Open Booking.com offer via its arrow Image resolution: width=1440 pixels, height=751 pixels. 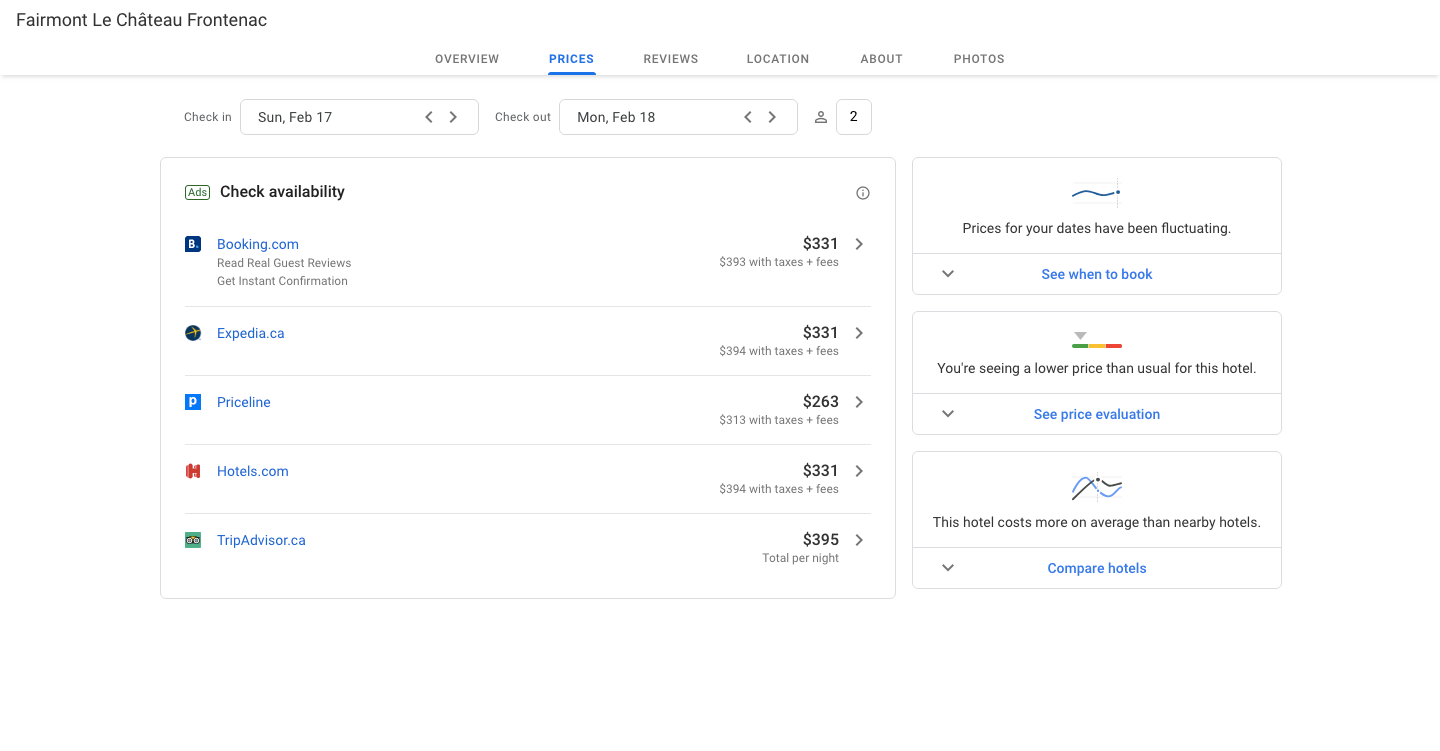coord(859,244)
